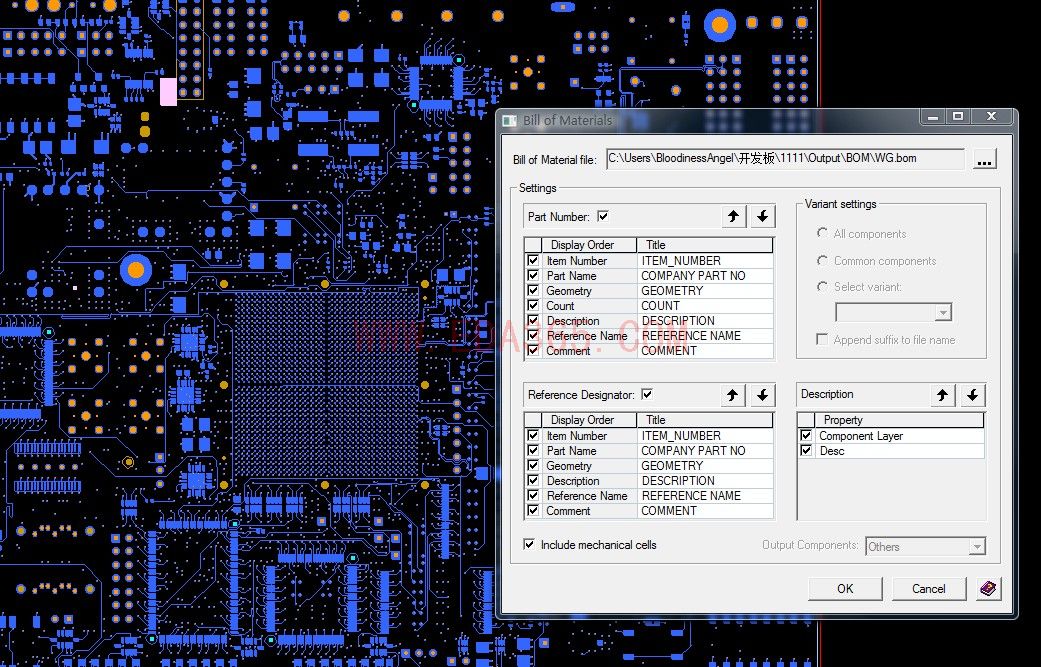Move item down in Reference Designator list
This screenshot has height=667, width=1041.
763,395
